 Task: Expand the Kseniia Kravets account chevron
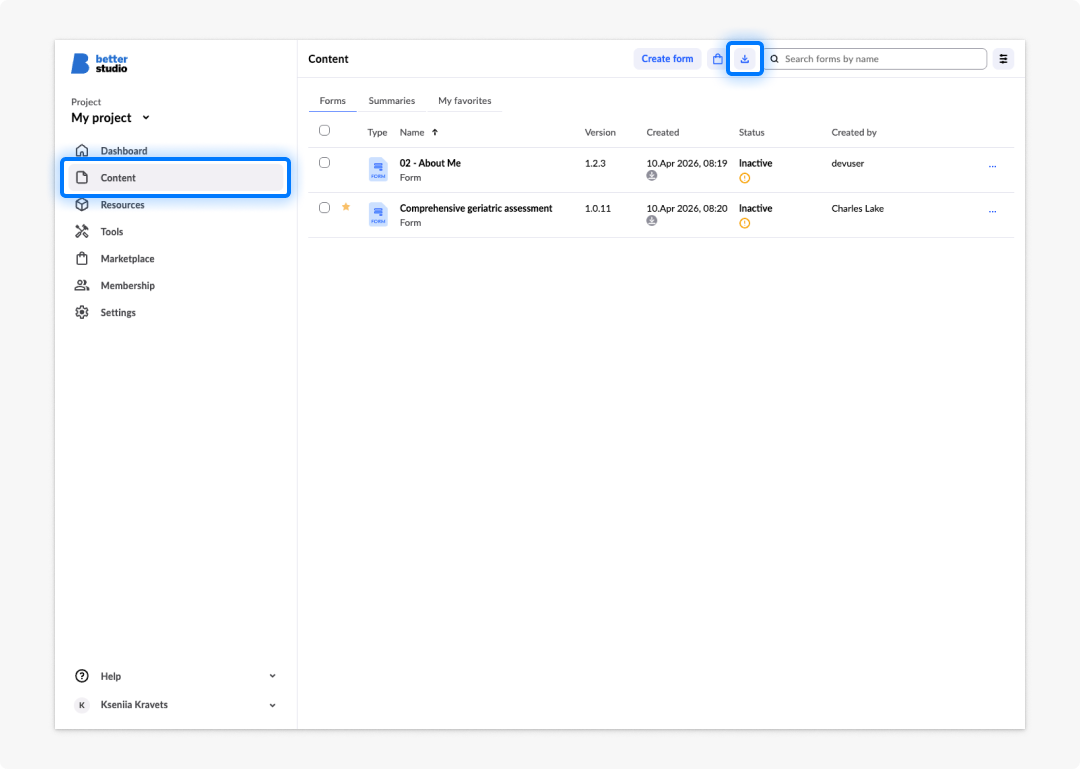pos(273,705)
